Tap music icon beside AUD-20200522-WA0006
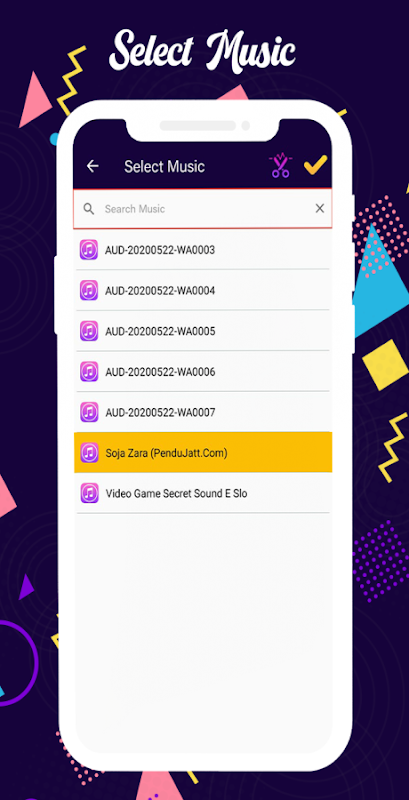Screen dimensions: 409x800 (x=89, y=372)
